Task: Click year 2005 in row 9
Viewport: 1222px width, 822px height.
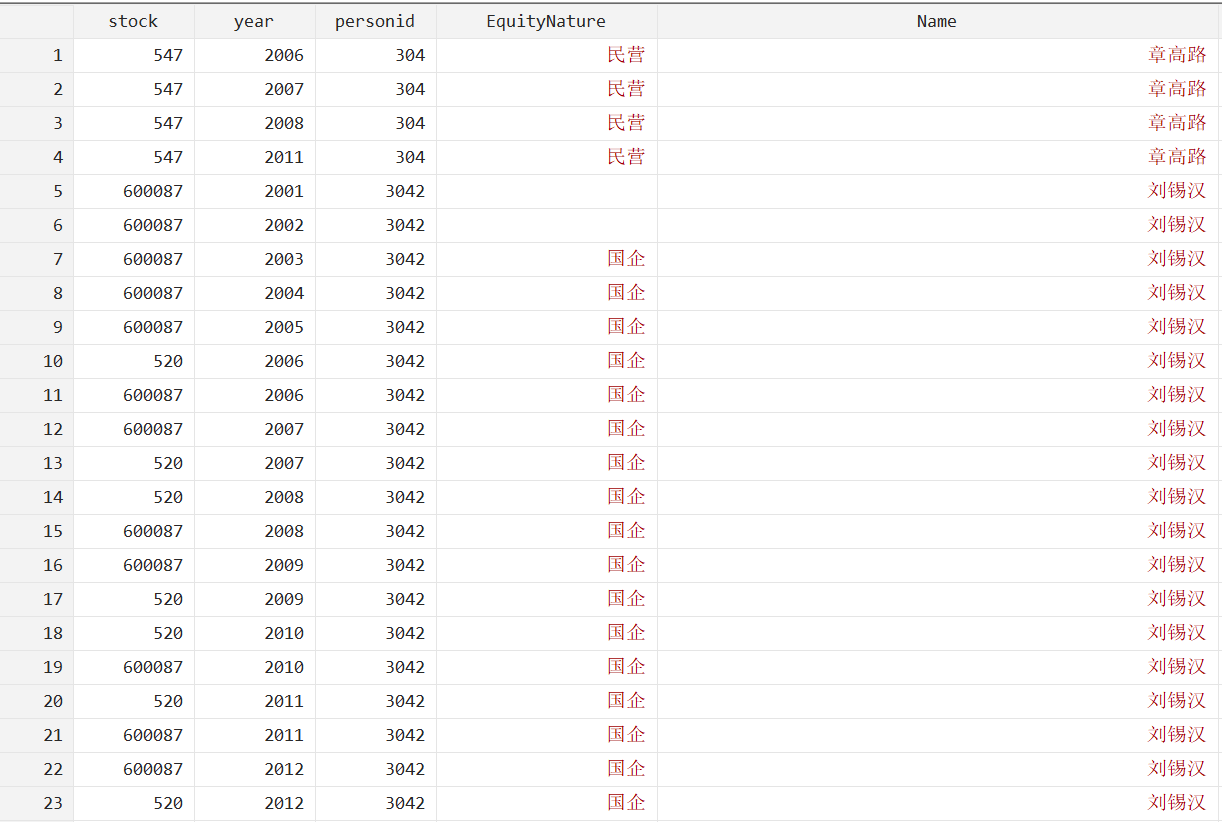Action: (x=284, y=327)
